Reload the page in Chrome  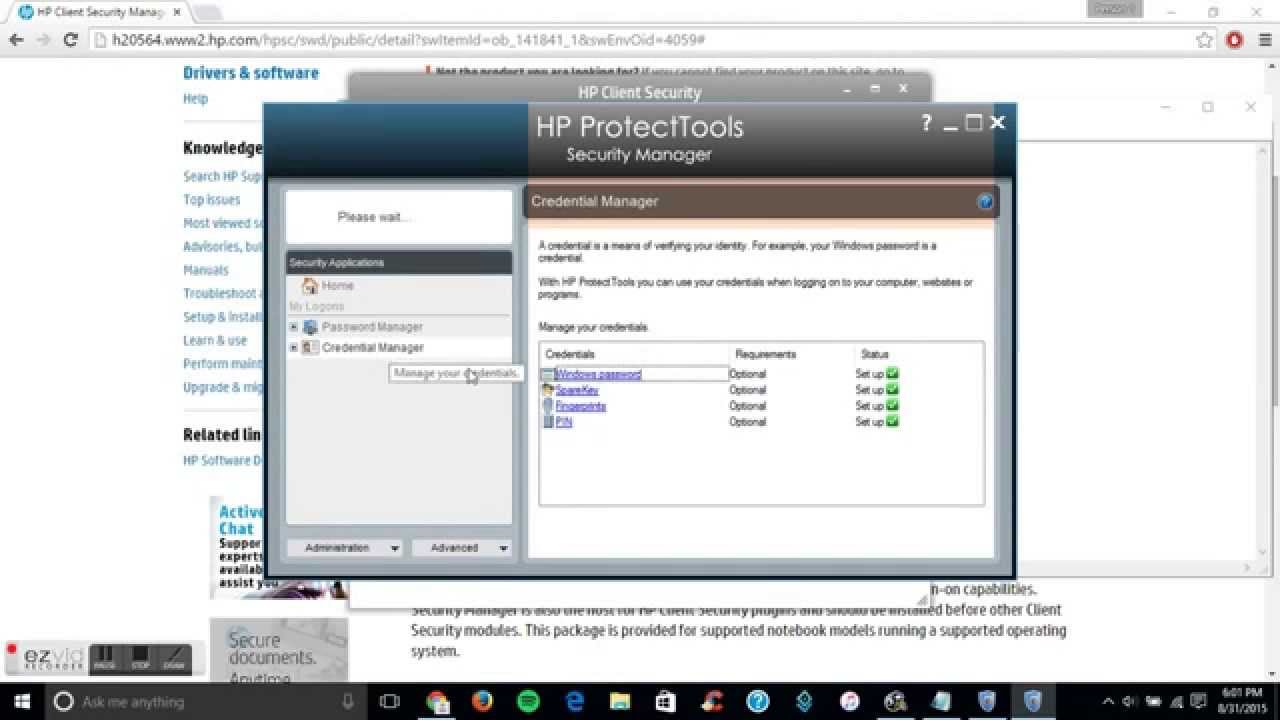tap(70, 40)
